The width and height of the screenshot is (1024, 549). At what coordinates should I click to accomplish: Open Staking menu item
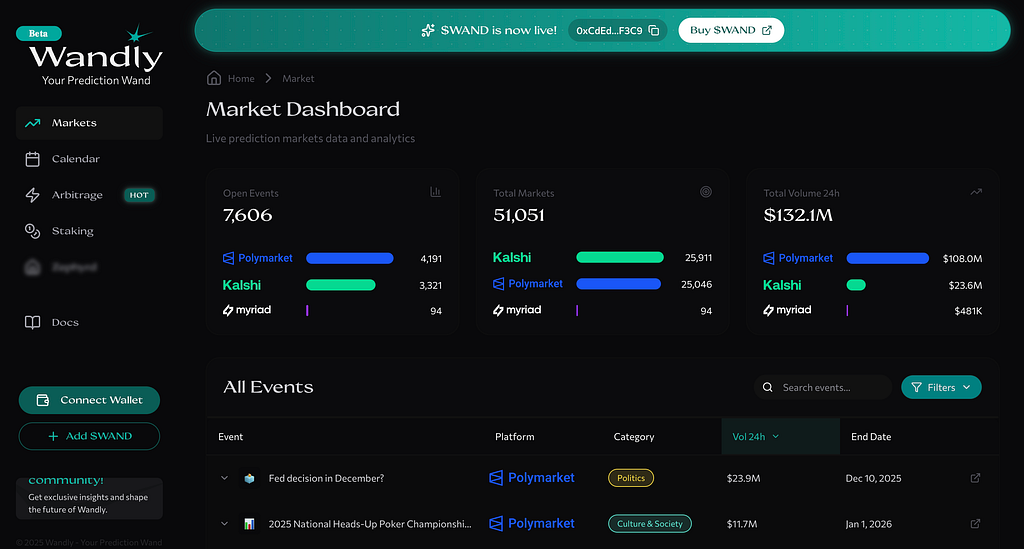pos(89,231)
